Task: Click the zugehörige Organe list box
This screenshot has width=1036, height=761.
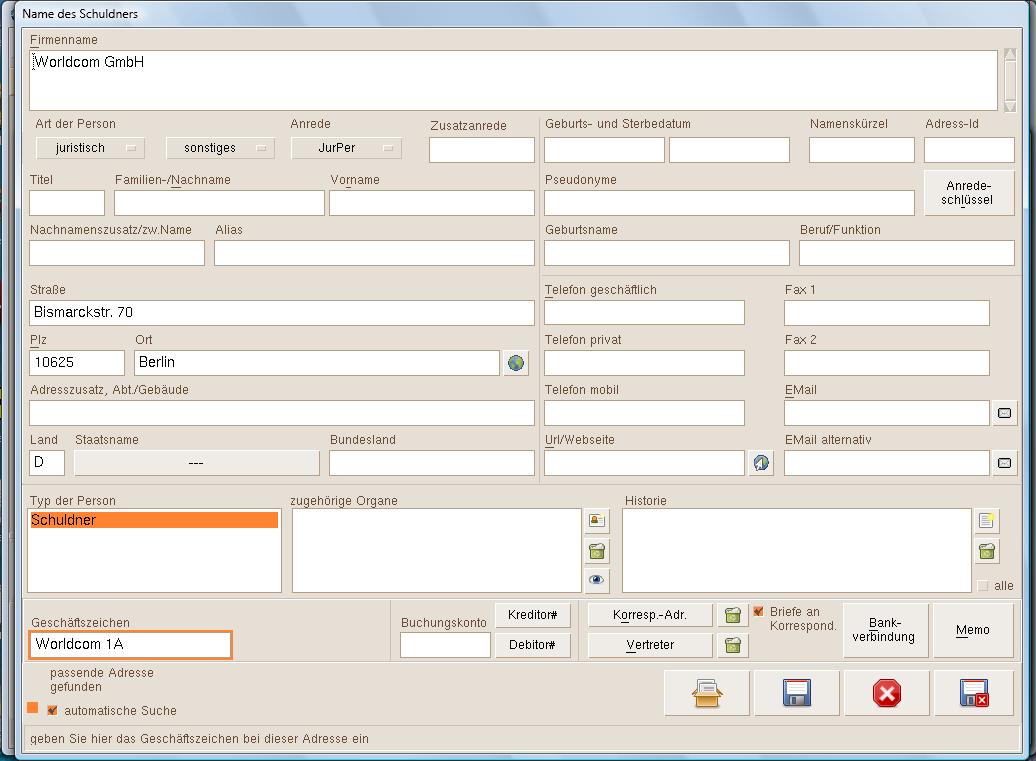Action: click(437, 550)
